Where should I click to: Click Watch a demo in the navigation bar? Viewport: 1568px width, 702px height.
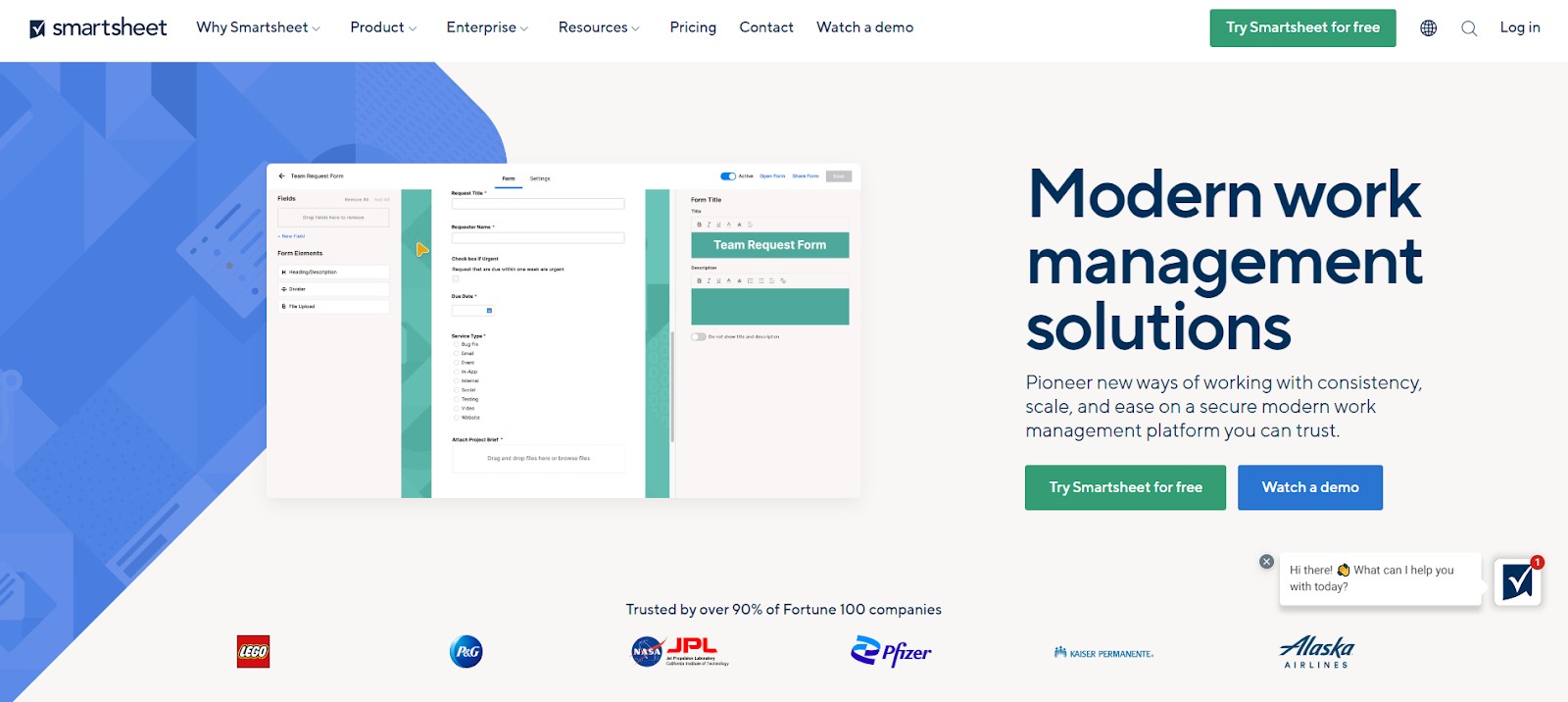(x=865, y=27)
